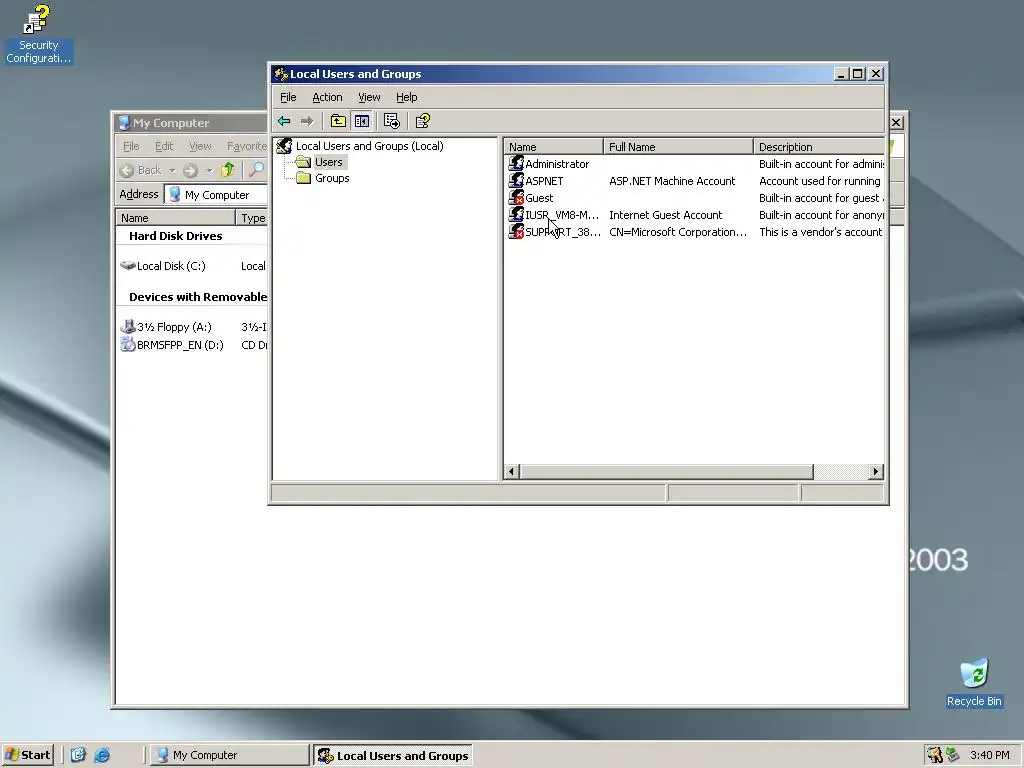Viewport: 1024px width, 768px height.
Task: Click the console icon in Local Users title bar
Action: point(280,74)
